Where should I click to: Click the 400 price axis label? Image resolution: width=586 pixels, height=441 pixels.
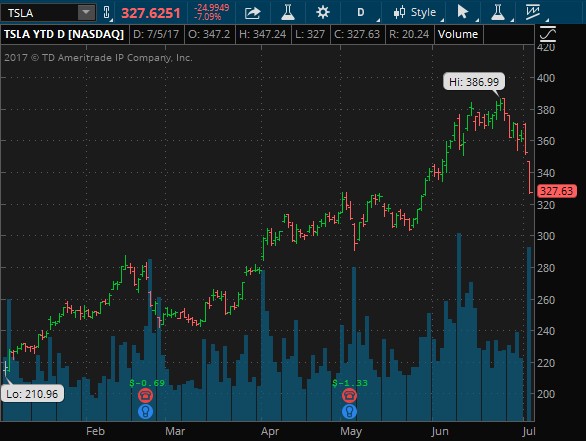pyautogui.click(x=546, y=78)
